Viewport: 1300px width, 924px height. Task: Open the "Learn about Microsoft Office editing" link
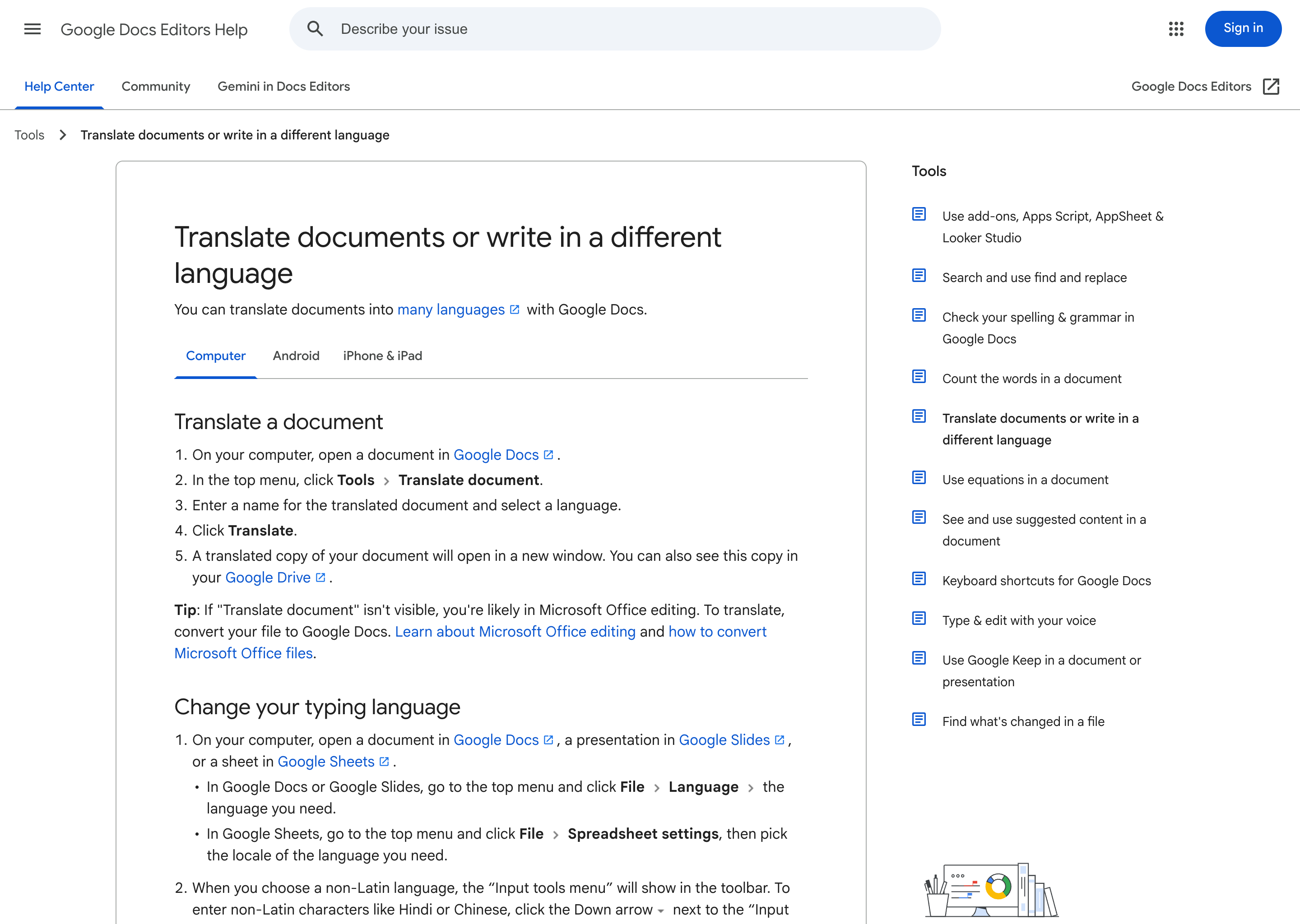click(x=515, y=632)
